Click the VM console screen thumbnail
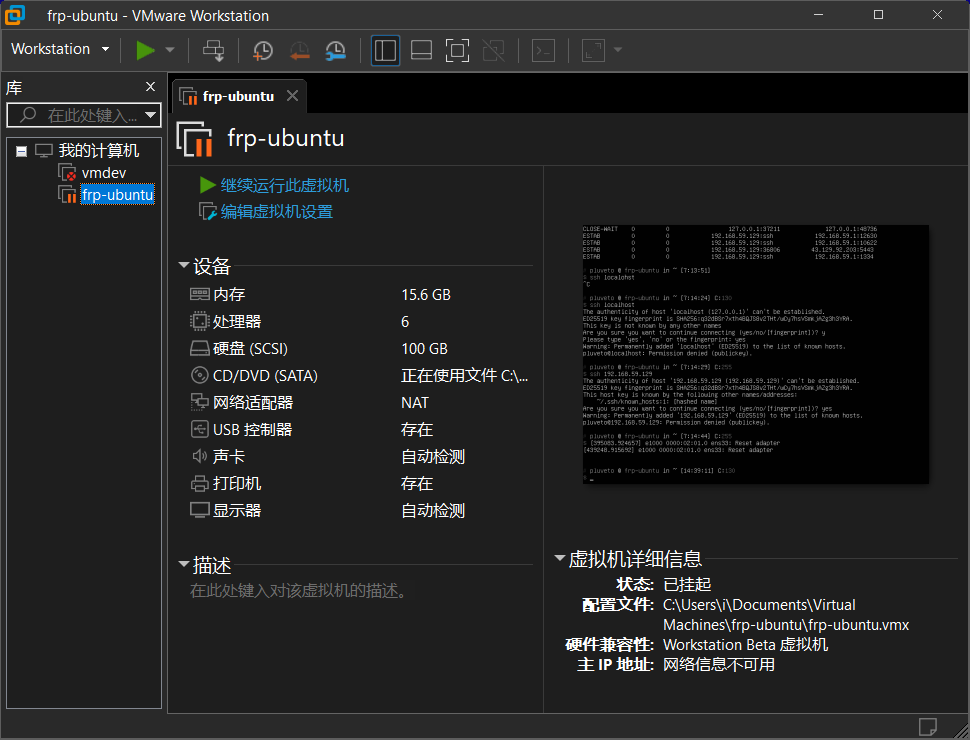This screenshot has height=740, width=970. [755, 354]
